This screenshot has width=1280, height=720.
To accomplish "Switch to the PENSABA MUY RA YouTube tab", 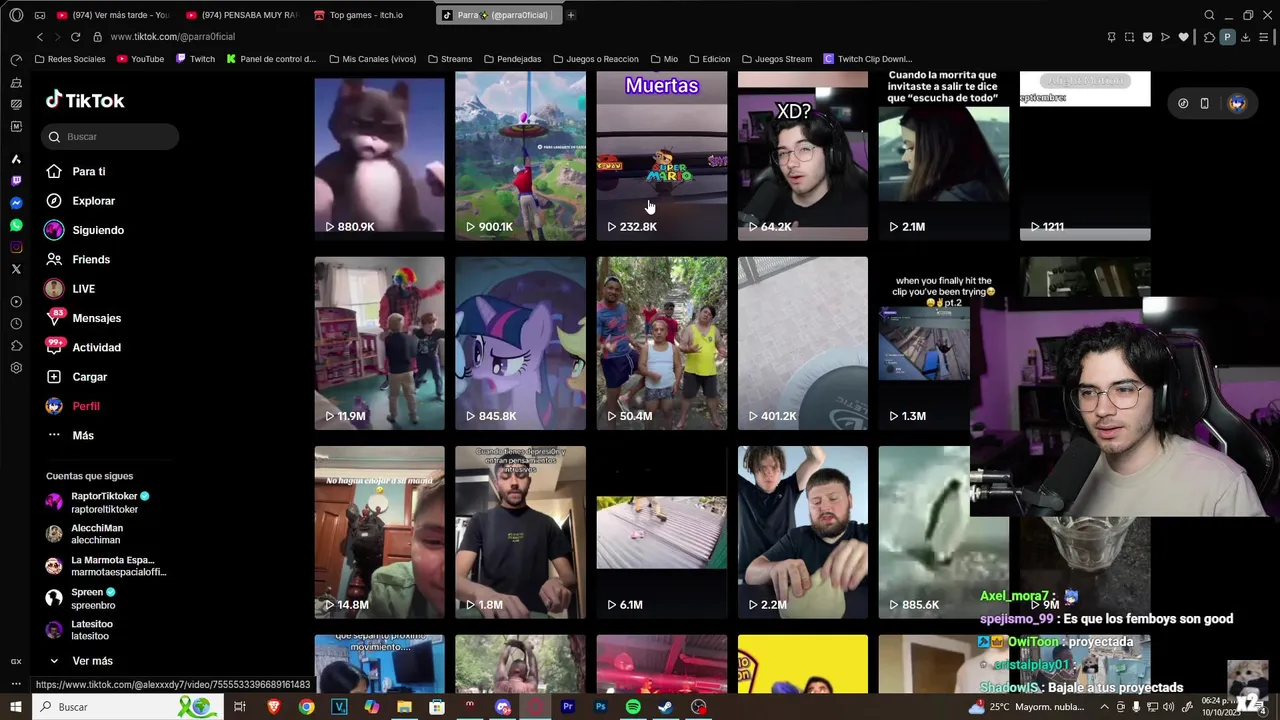I will (242, 15).
